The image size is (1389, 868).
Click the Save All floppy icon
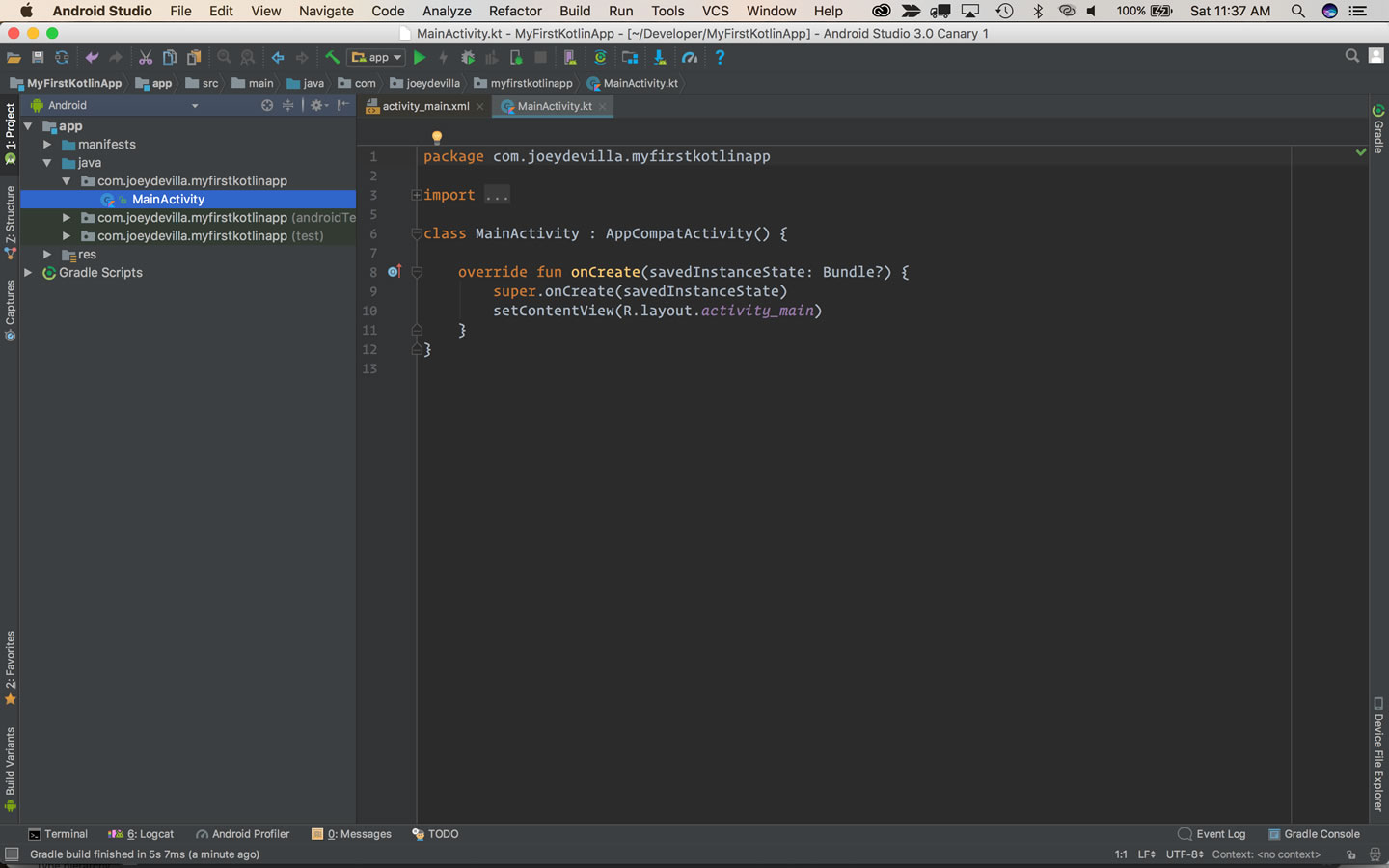click(38, 58)
